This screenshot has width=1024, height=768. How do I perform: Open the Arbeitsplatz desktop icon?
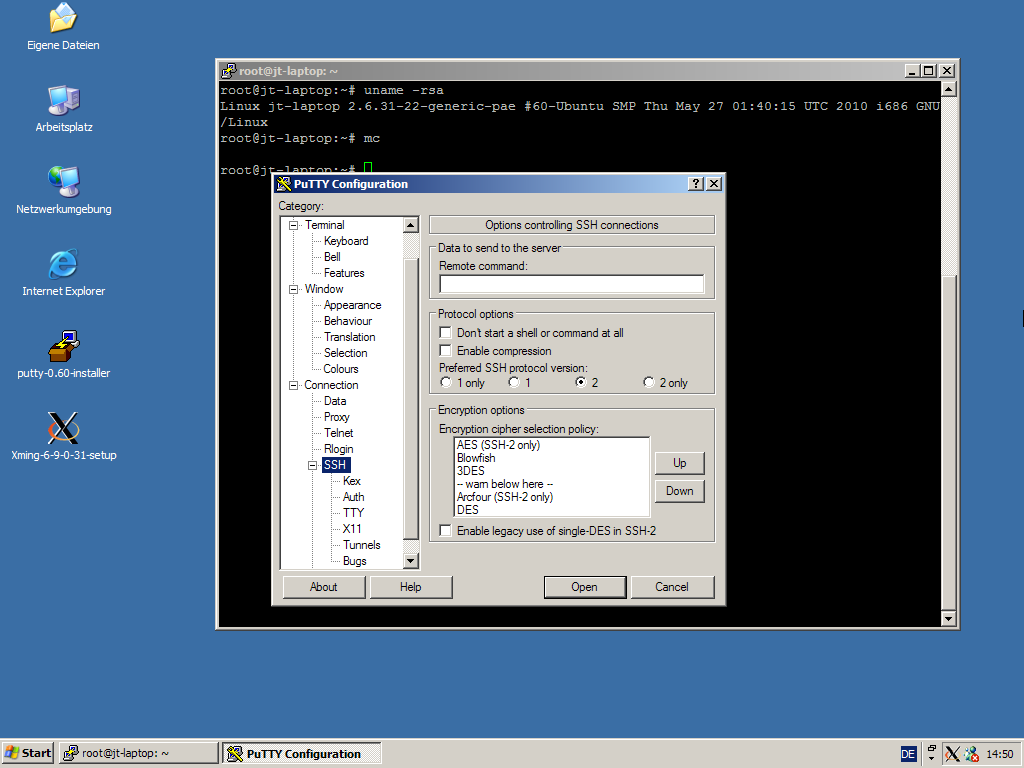(x=63, y=100)
